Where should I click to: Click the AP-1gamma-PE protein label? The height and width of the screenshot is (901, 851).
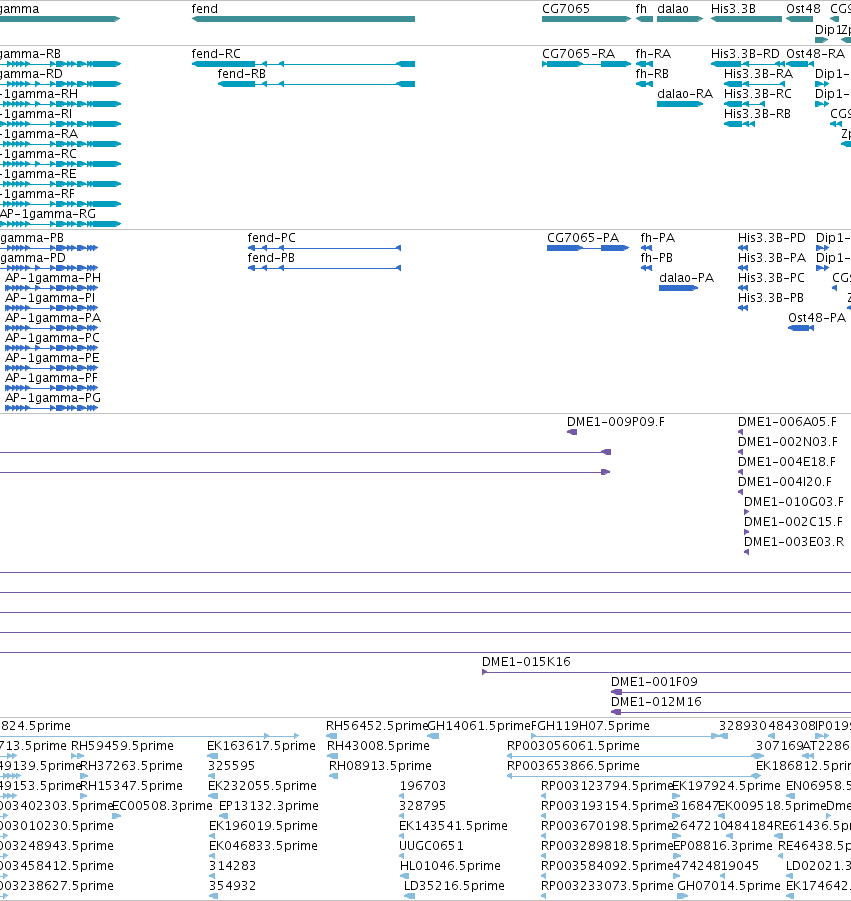pos(52,357)
